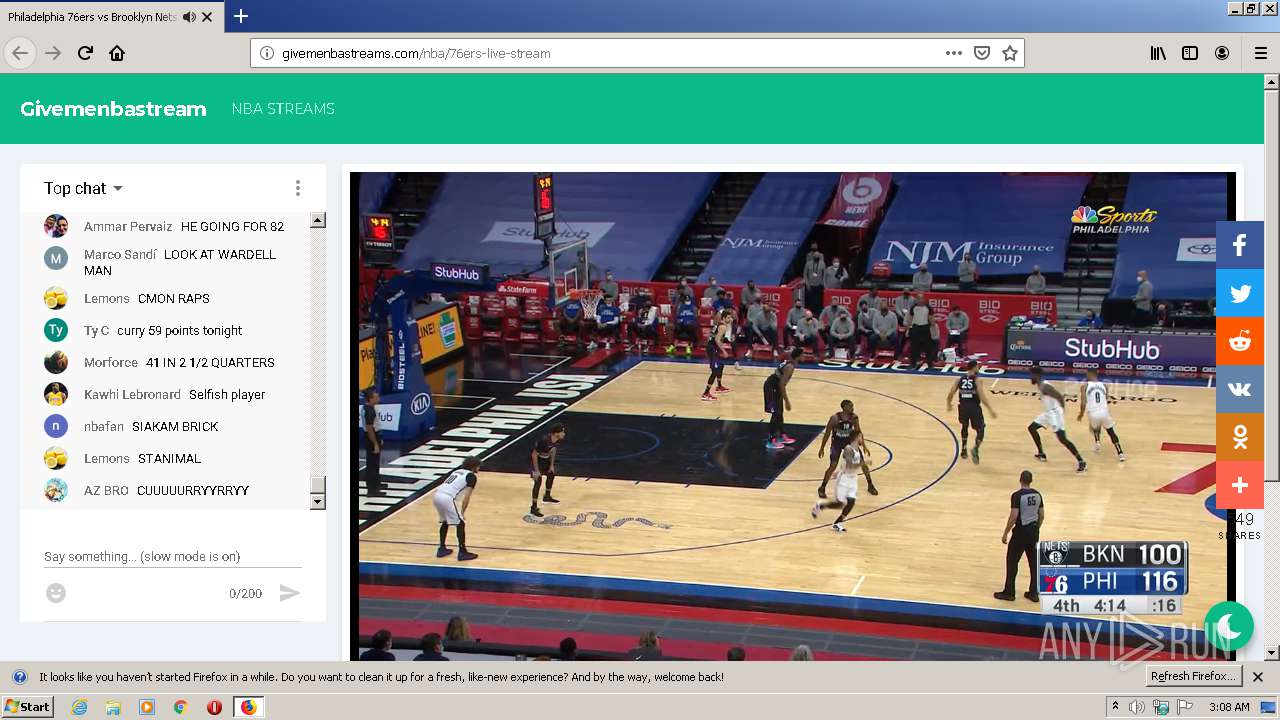1280x720 pixels.
Task: Share stream on Facebook
Action: pyautogui.click(x=1240, y=245)
